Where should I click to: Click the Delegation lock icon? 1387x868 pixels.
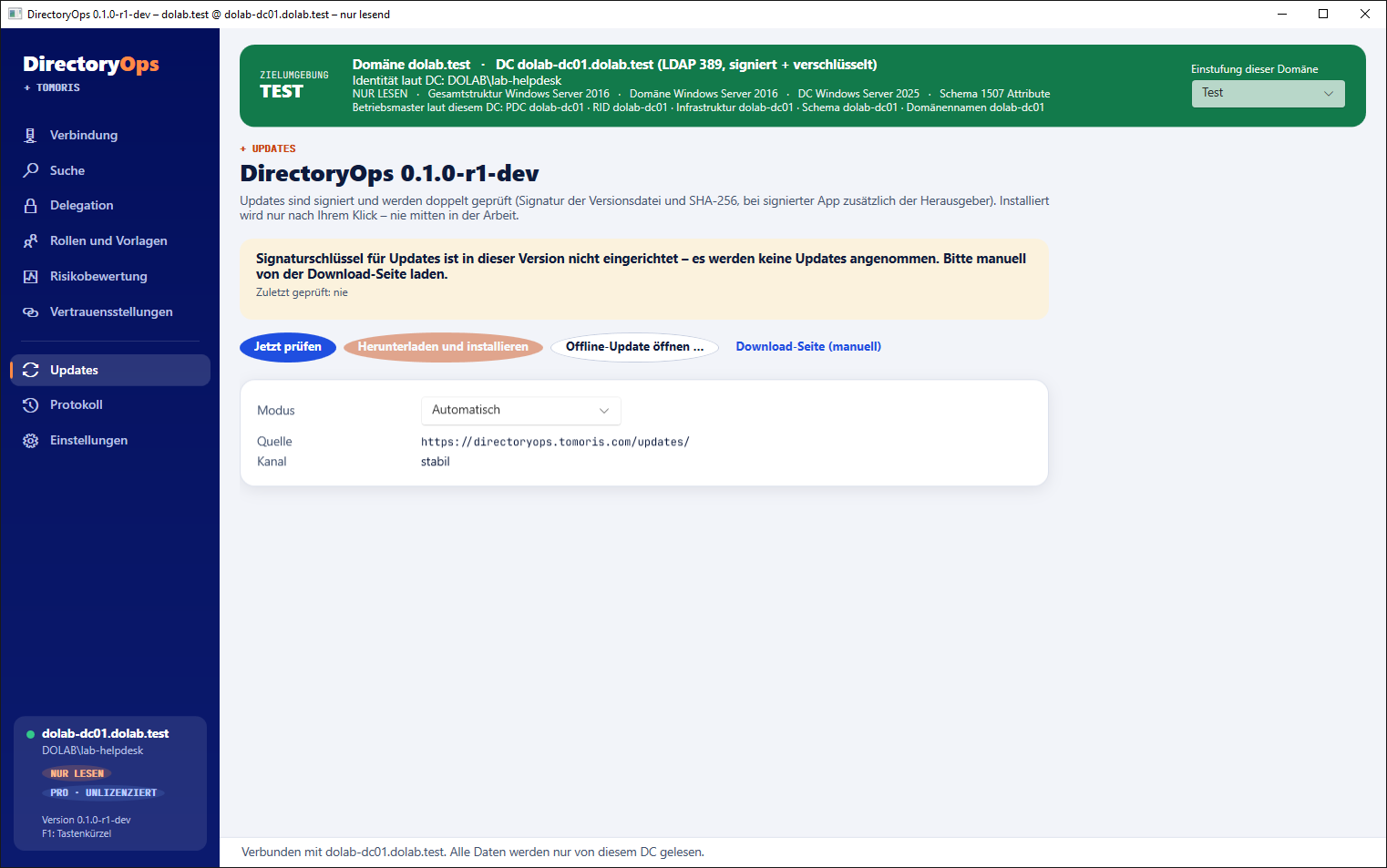coord(30,206)
